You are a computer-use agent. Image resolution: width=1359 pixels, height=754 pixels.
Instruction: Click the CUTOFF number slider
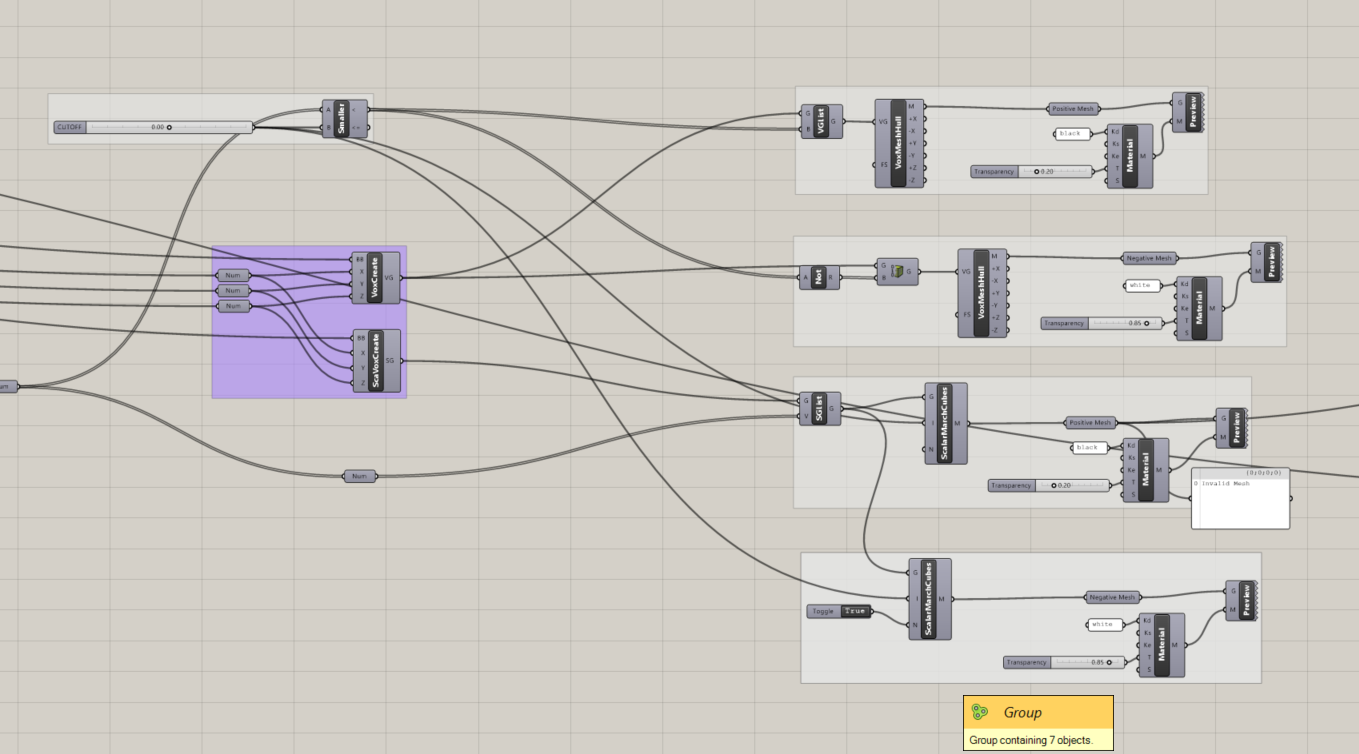click(153, 127)
